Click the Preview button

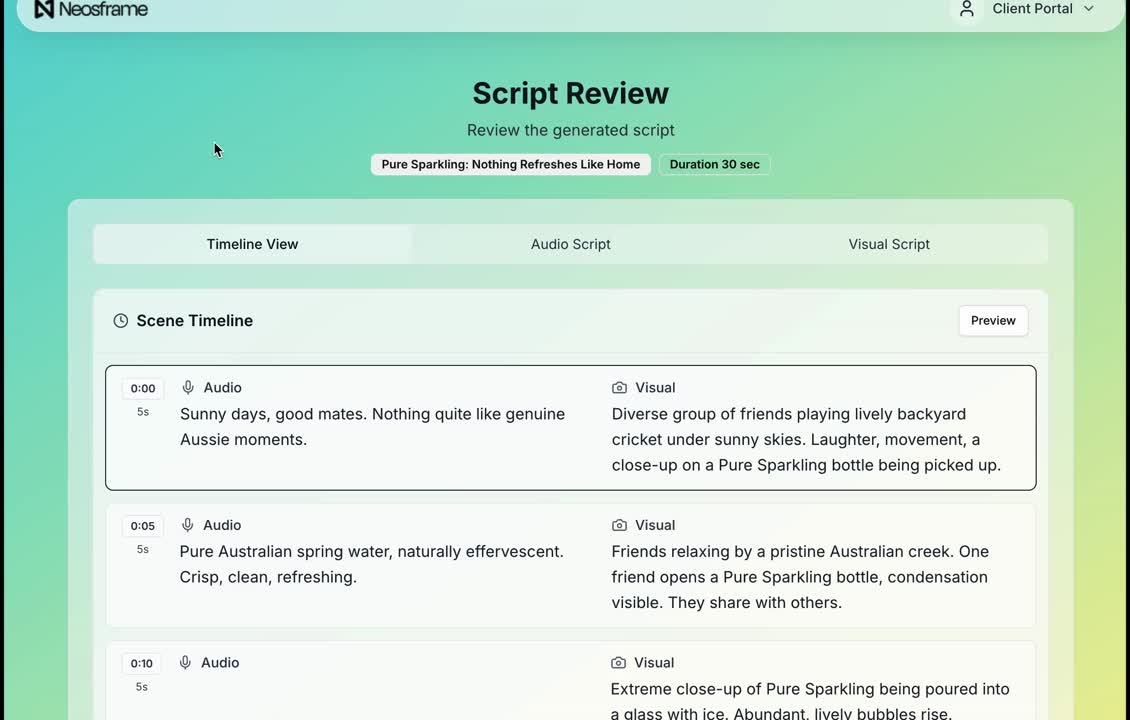point(993,321)
